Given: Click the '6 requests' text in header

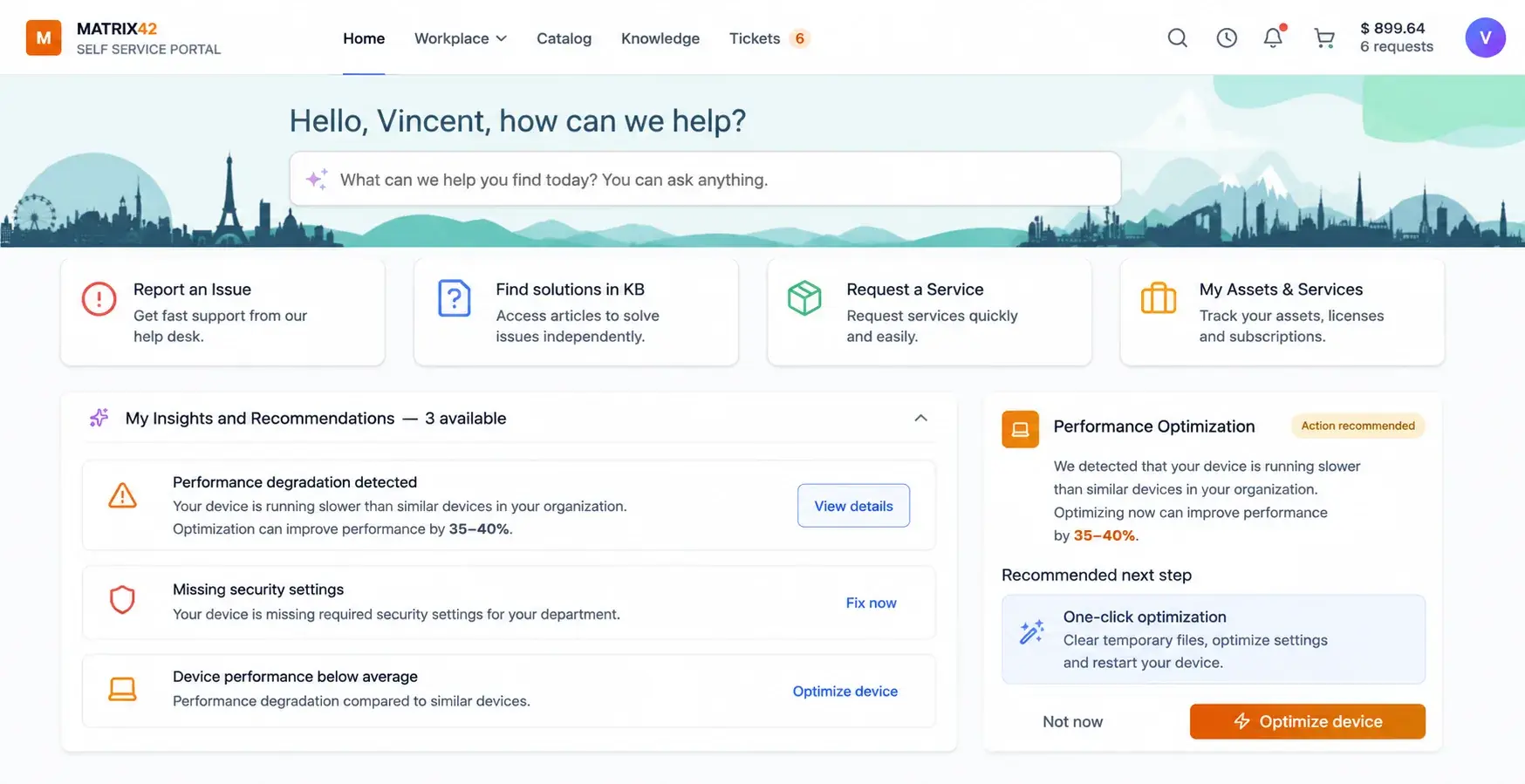Looking at the screenshot, I should [1397, 47].
